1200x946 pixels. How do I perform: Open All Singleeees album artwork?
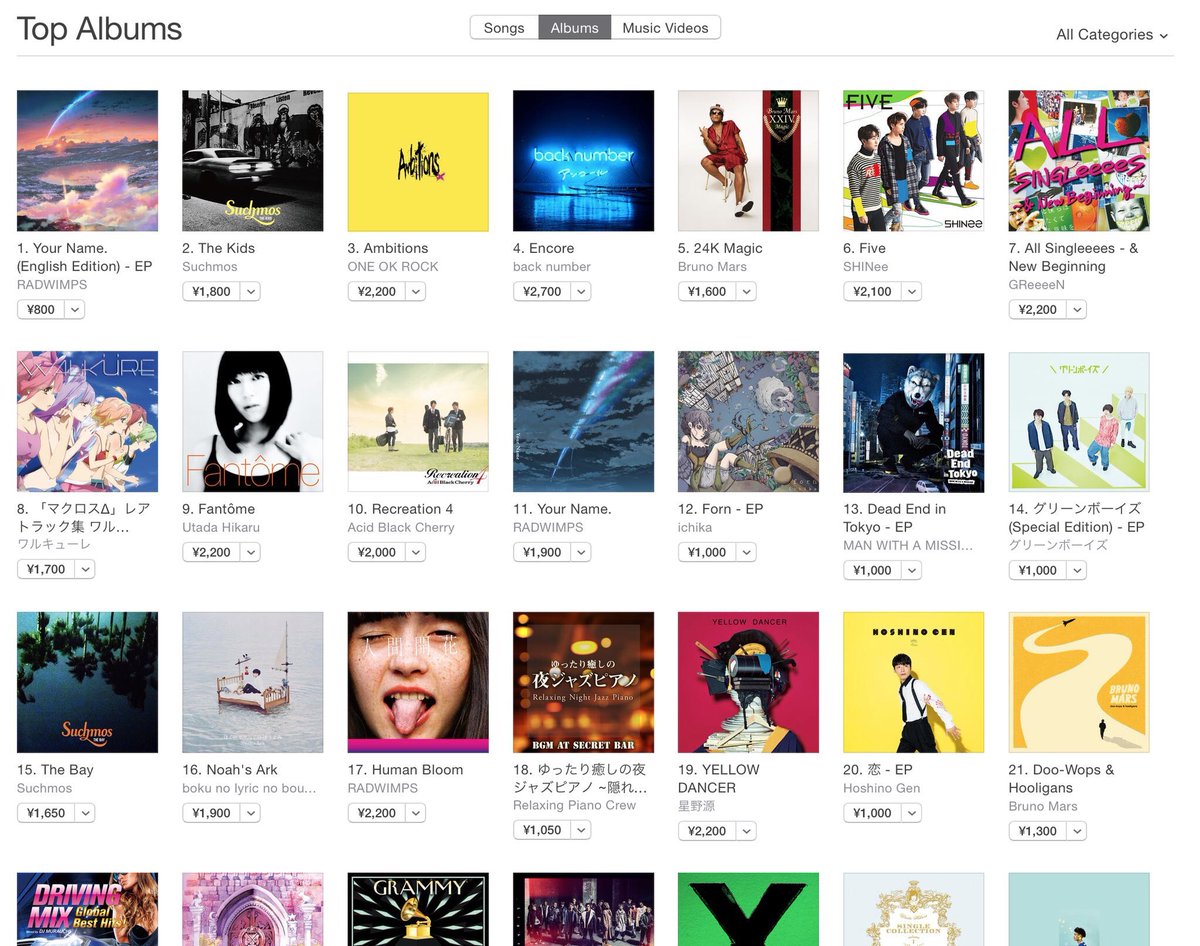pyautogui.click(x=1079, y=161)
